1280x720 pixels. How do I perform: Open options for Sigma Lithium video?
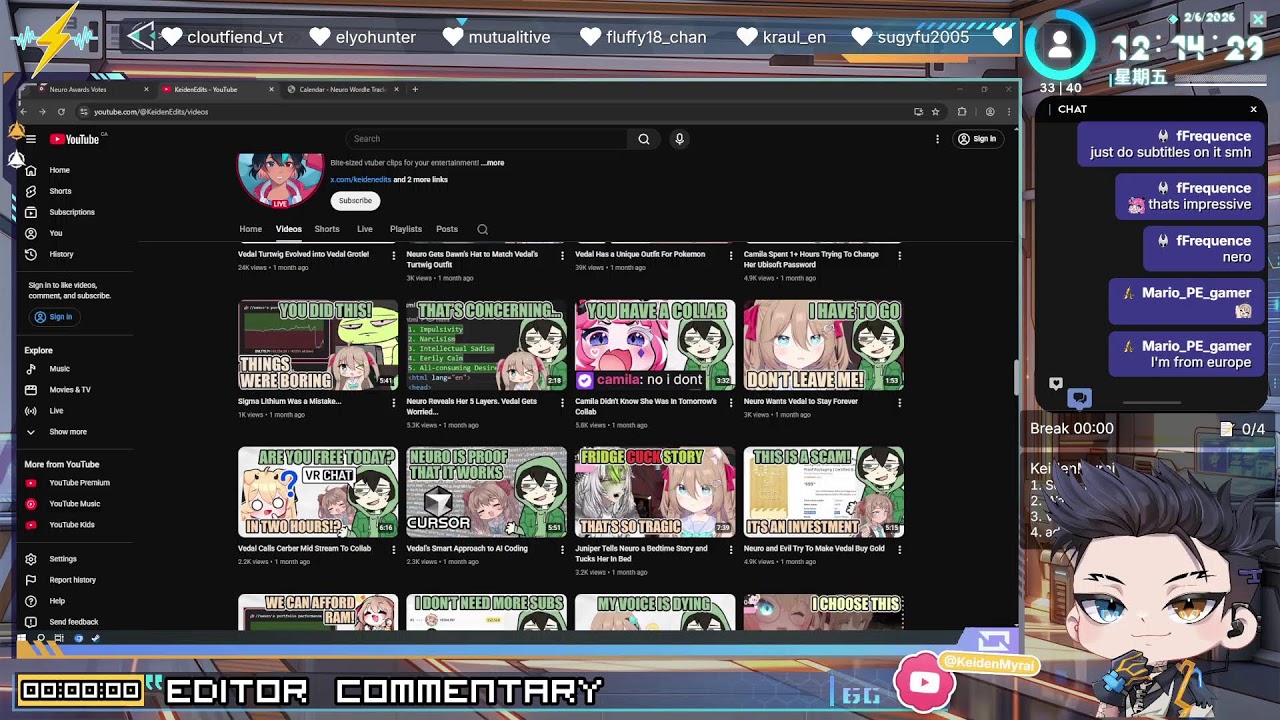pos(393,403)
